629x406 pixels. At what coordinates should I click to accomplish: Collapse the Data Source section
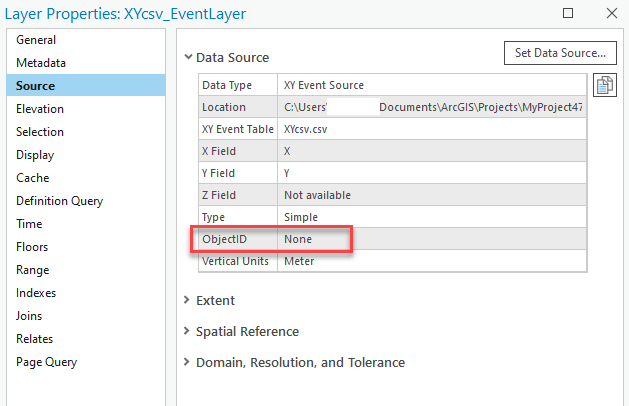pos(189,58)
